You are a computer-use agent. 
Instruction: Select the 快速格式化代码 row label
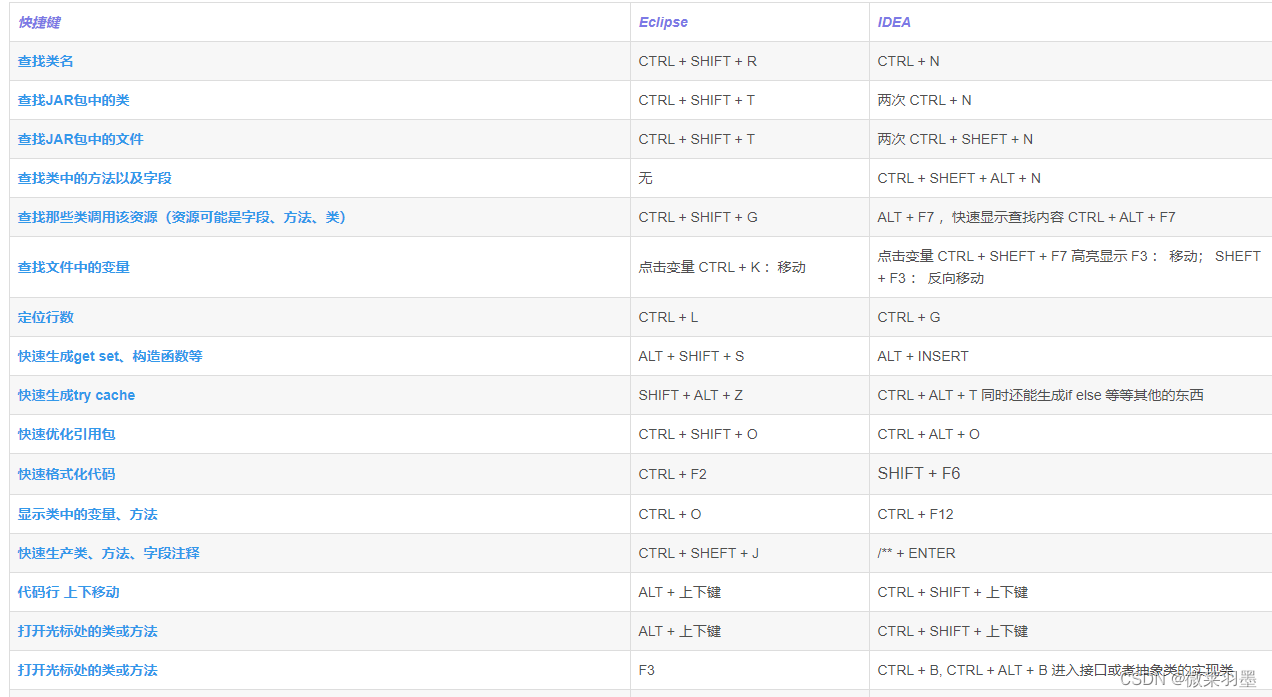pos(67,474)
